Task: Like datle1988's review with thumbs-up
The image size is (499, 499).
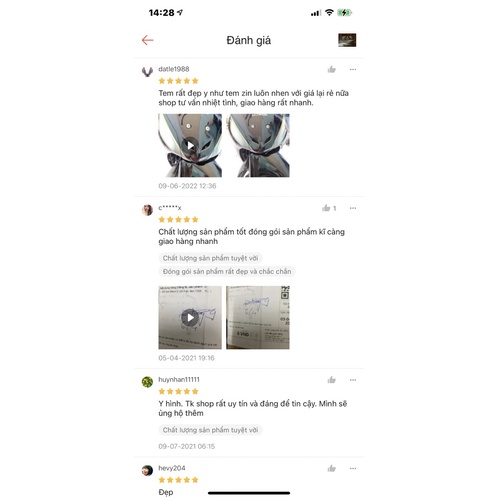Action: pyautogui.click(x=331, y=69)
